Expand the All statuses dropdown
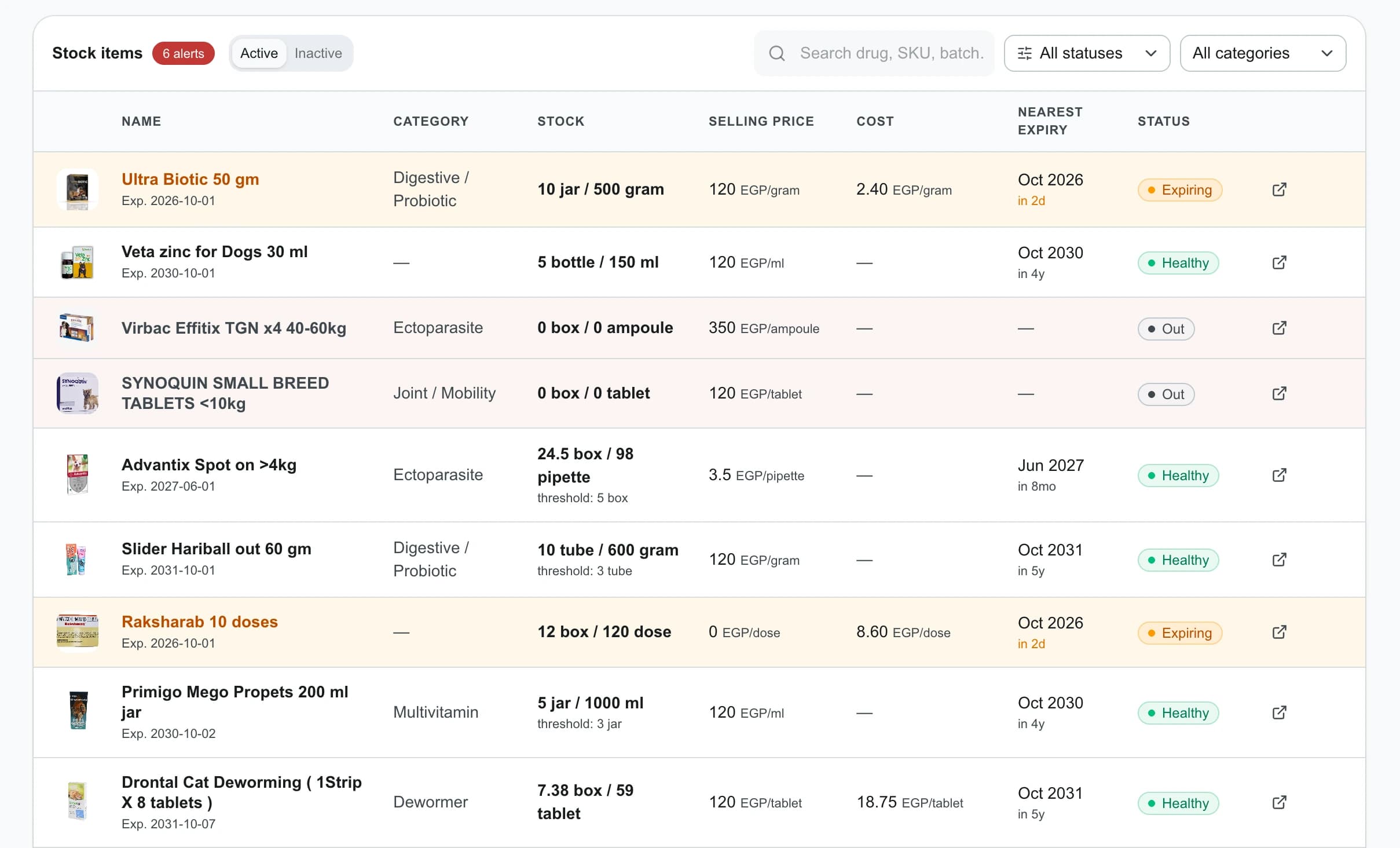The height and width of the screenshot is (848, 1400). pyautogui.click(x=1087, y=53)
